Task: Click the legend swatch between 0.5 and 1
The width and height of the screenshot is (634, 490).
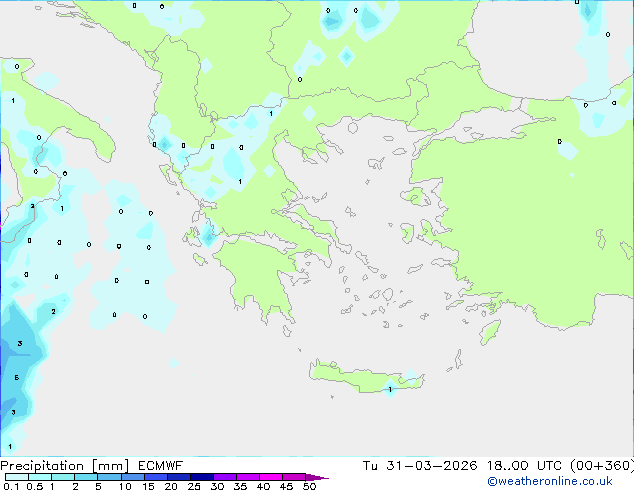Action: pyautogui.click(x=40, y=477)
